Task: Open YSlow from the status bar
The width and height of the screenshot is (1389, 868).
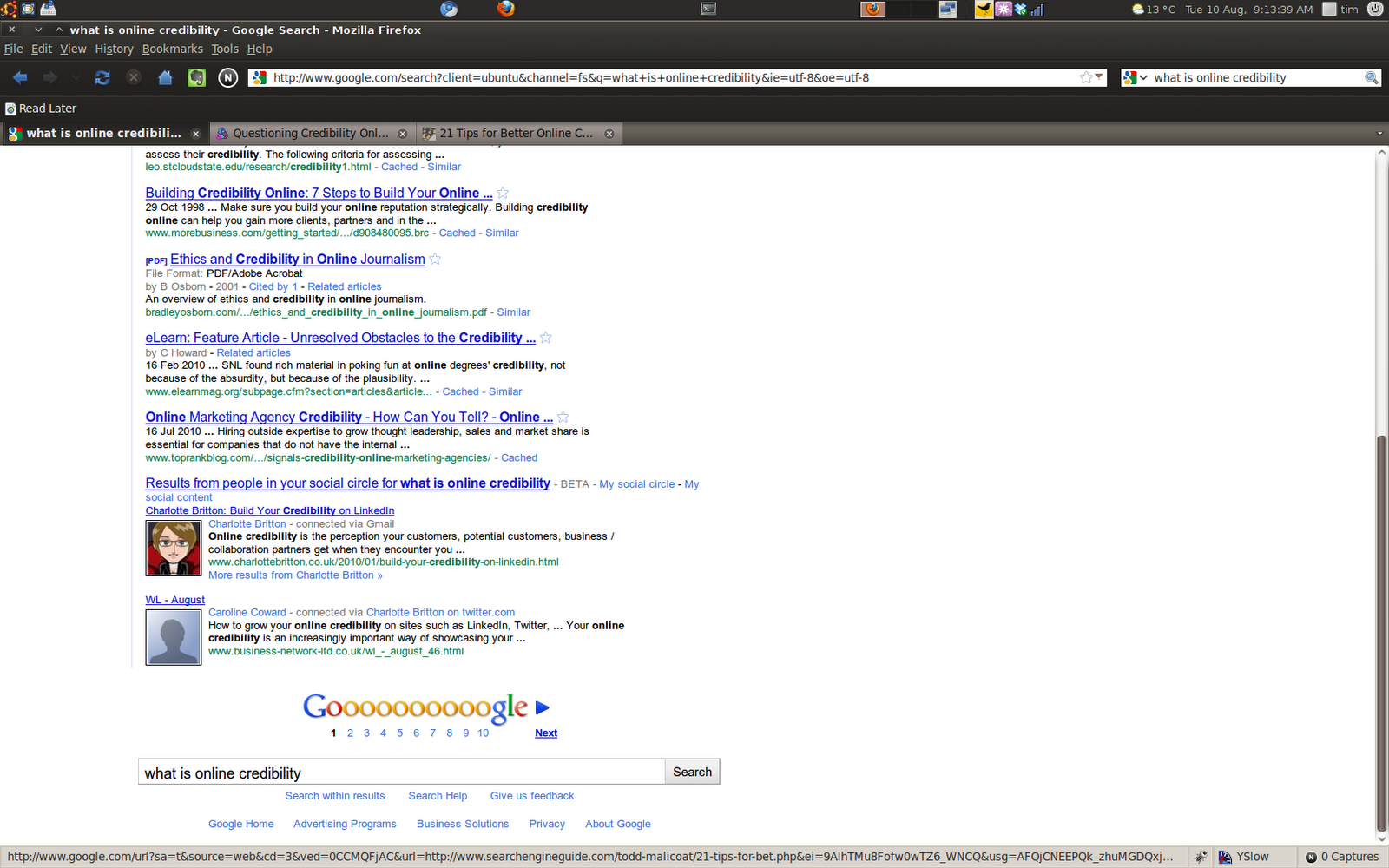Action: pos(1244,857)
